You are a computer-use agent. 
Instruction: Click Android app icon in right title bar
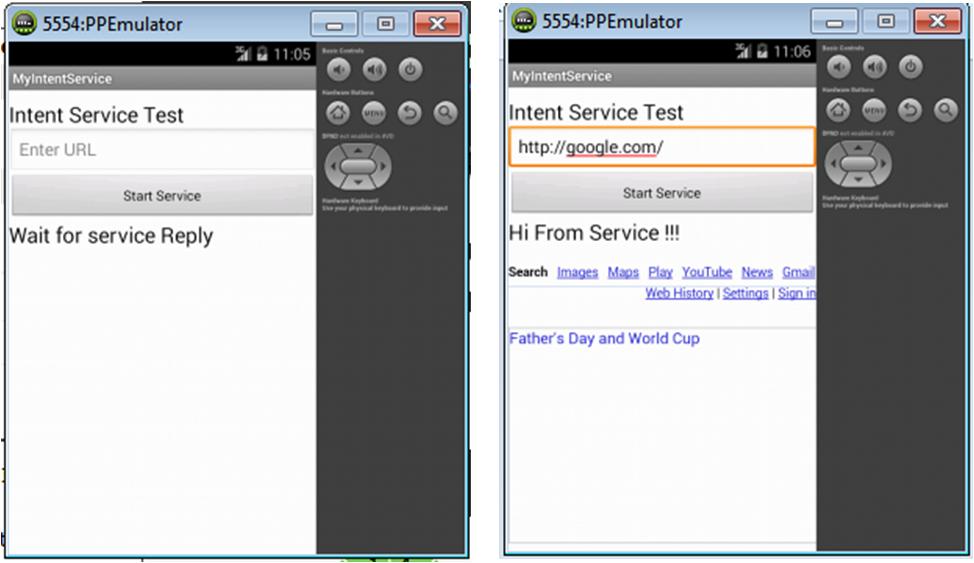click(524, 21)
